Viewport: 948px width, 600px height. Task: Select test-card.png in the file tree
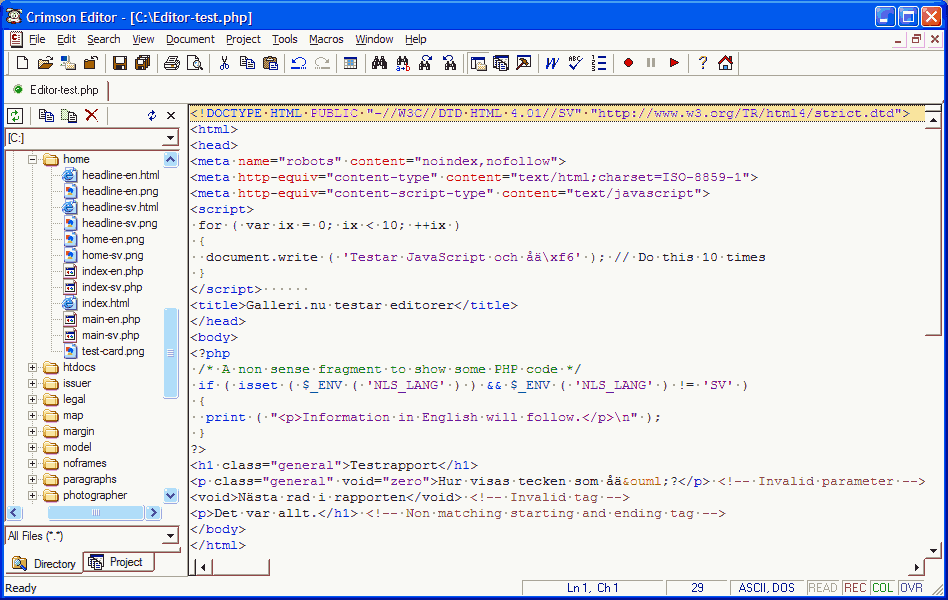click(x=113, y=351)
